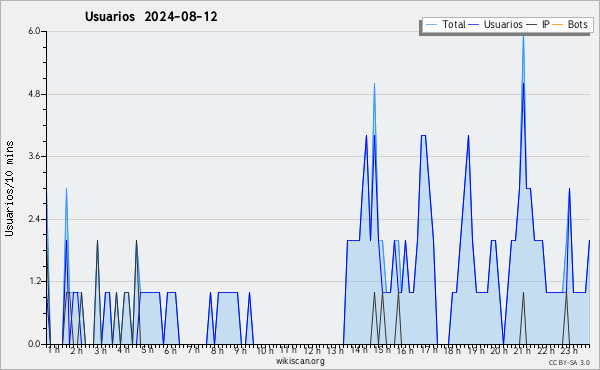Click the '10 h' x-axis label
The image size is (600, 370).
pyautogui.click(x=265, y=350)
